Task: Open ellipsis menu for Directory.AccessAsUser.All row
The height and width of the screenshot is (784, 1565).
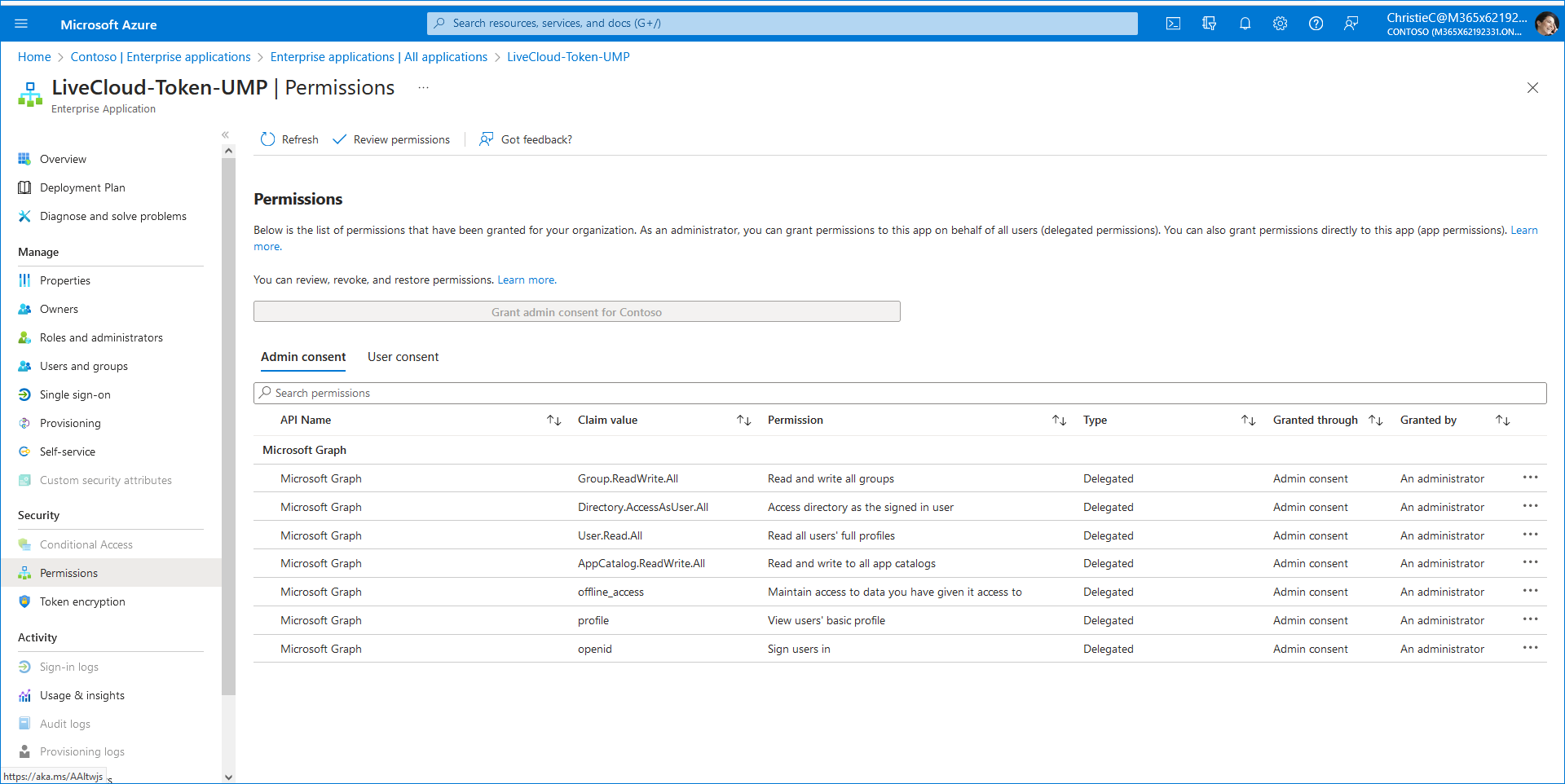Action: click(1530, 506)
